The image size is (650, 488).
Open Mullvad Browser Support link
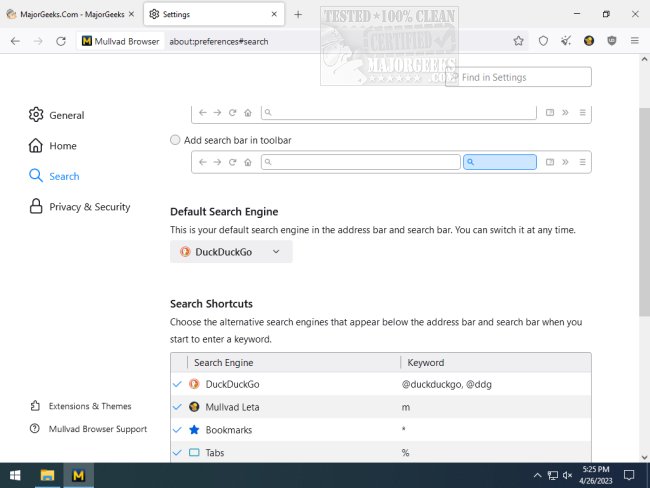88,429
